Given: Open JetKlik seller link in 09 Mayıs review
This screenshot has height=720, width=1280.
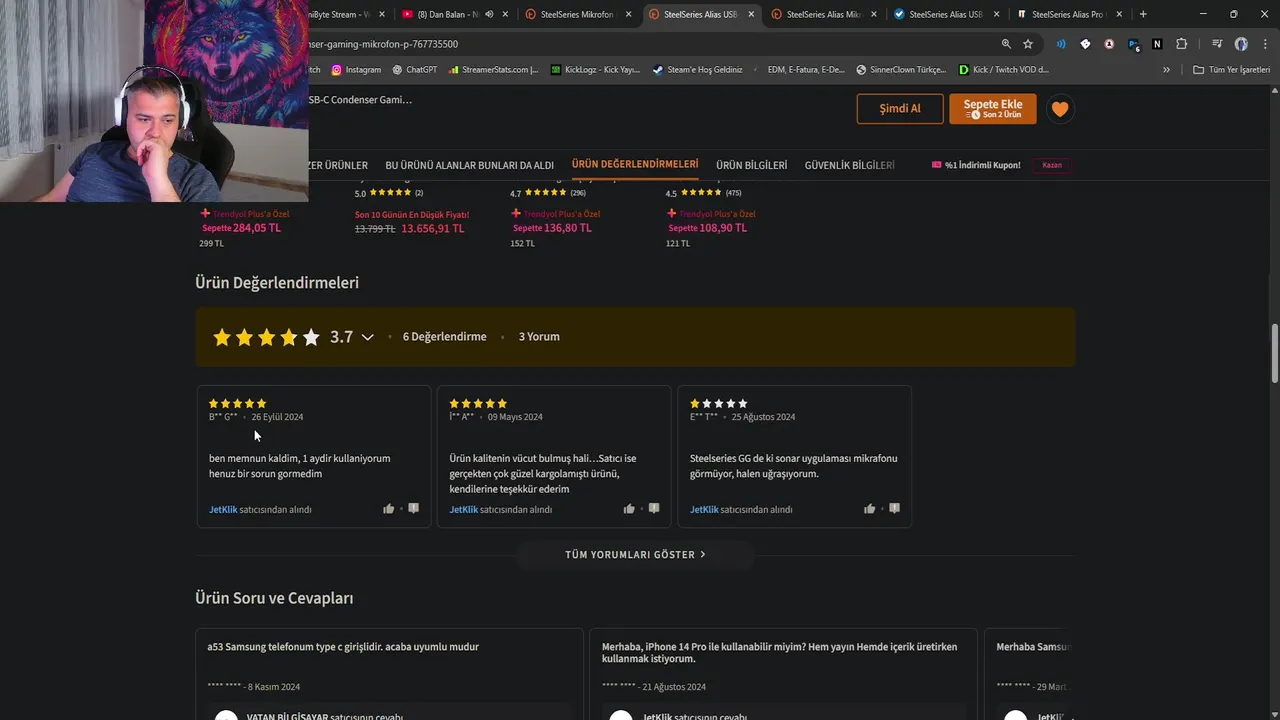Looking at the screenshot, I should (x=463, y=510).
